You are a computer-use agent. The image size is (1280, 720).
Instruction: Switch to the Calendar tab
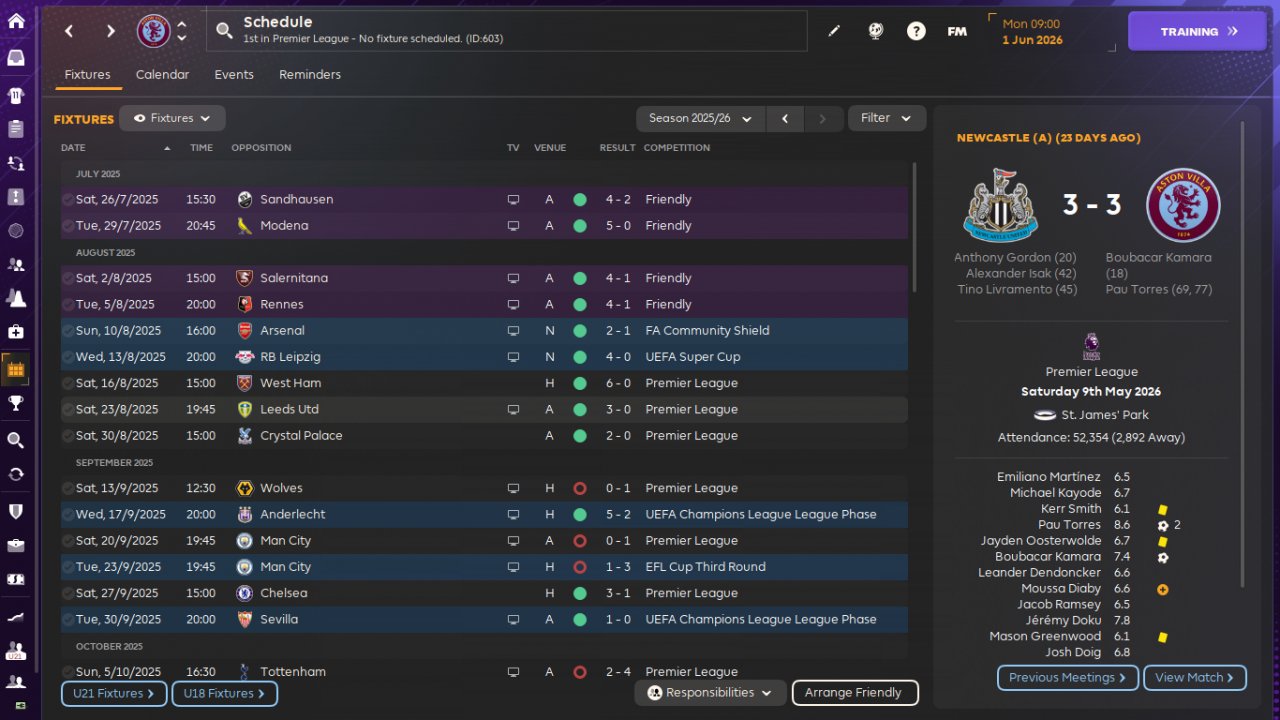click(162, 75)
